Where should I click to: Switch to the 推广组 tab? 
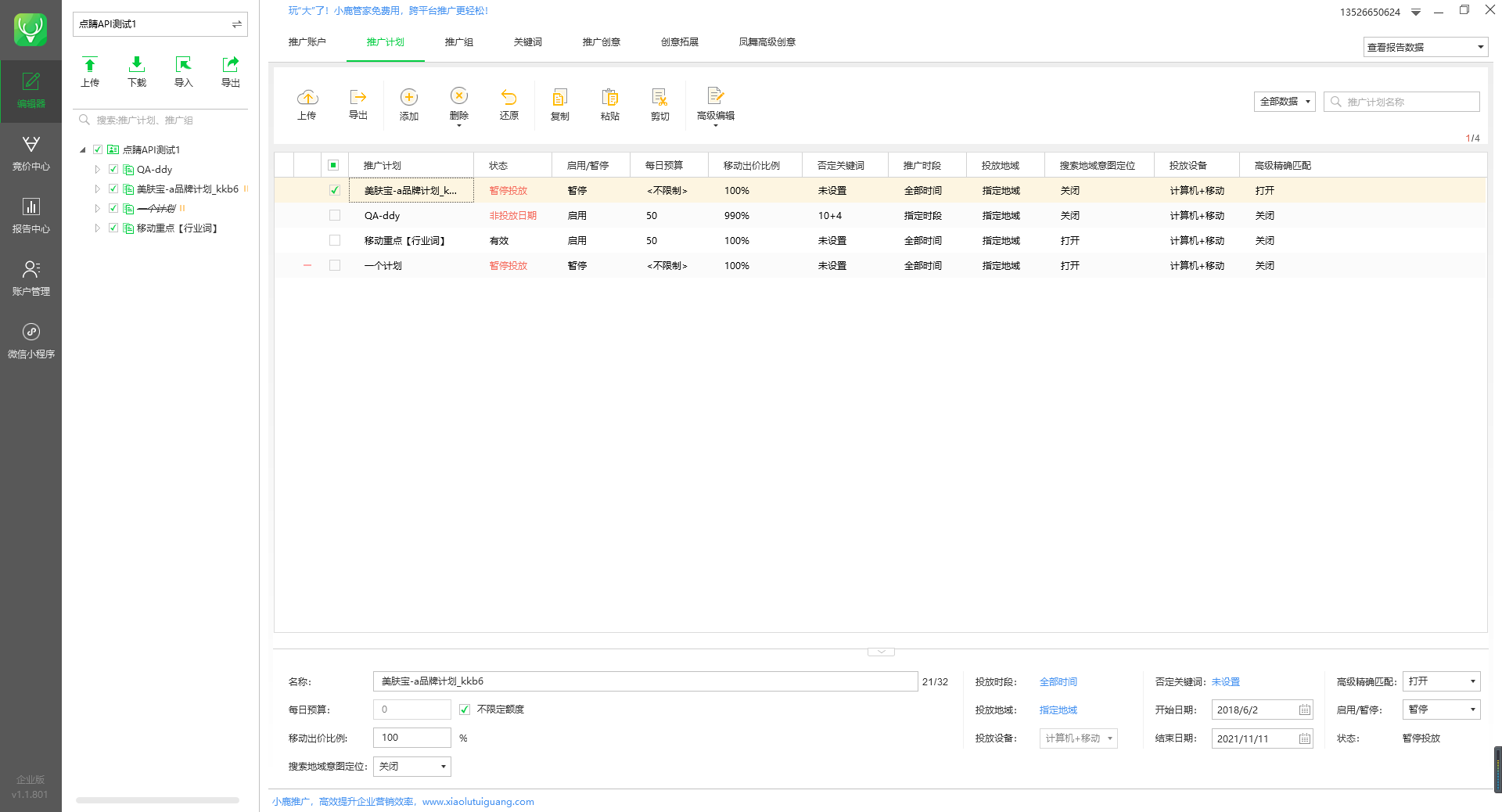pos(459,42)
